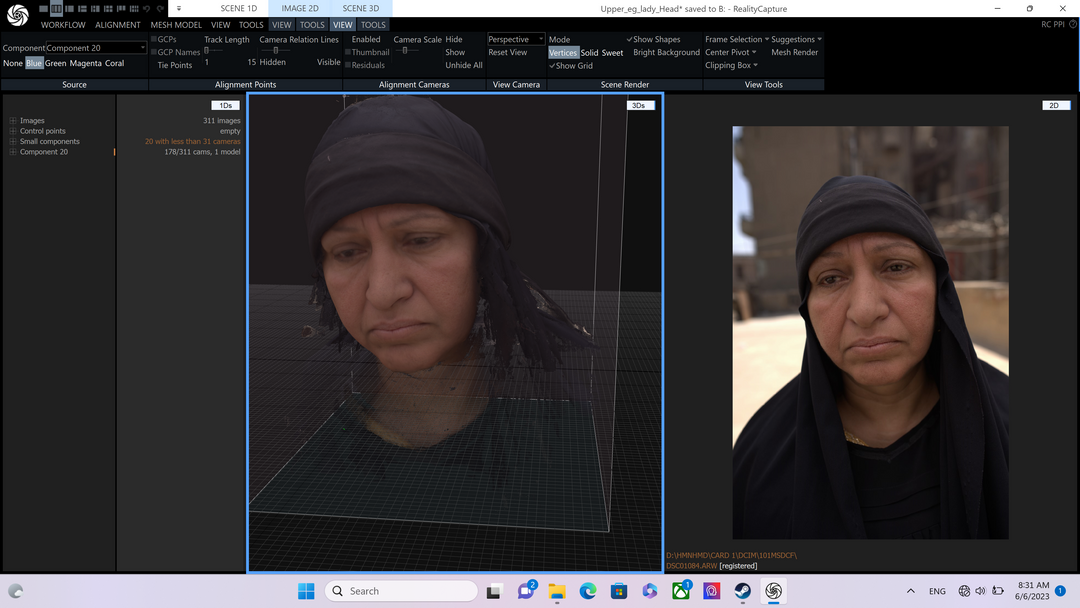Click the ribbon pin icon beside SCENE 1D
The image size is (1080, 608).
click(x=178, y=7)
